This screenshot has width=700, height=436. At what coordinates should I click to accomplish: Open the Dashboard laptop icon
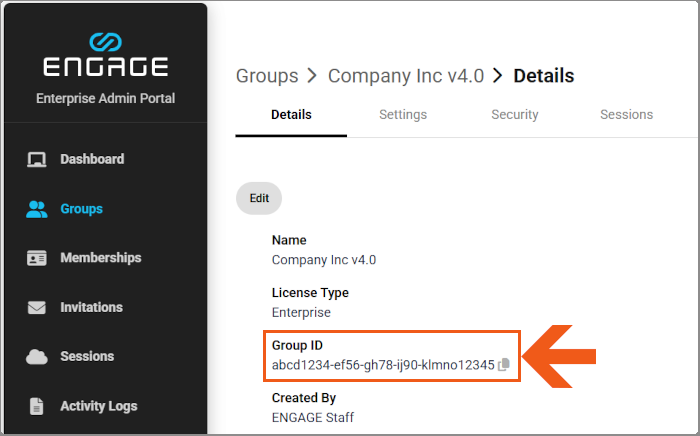pyautogui.click(x=37, y=159)
